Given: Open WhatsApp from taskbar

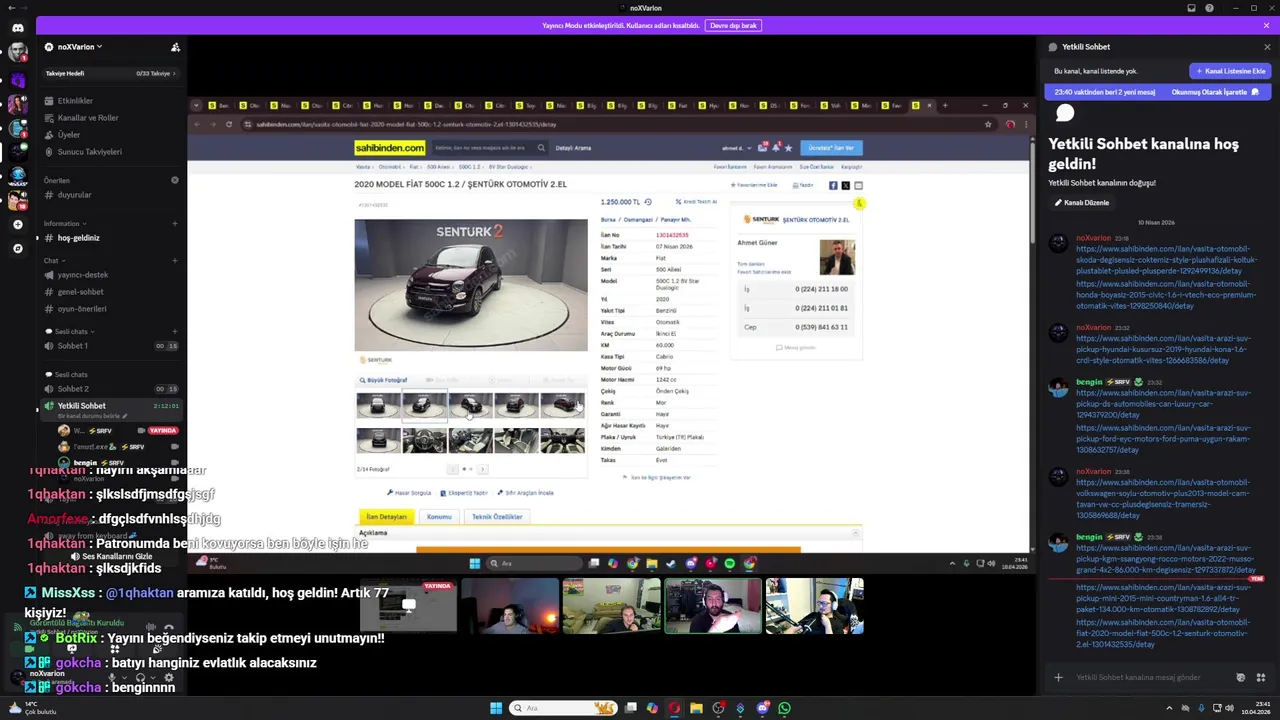Looking at the screenshot, I should 784,708.
